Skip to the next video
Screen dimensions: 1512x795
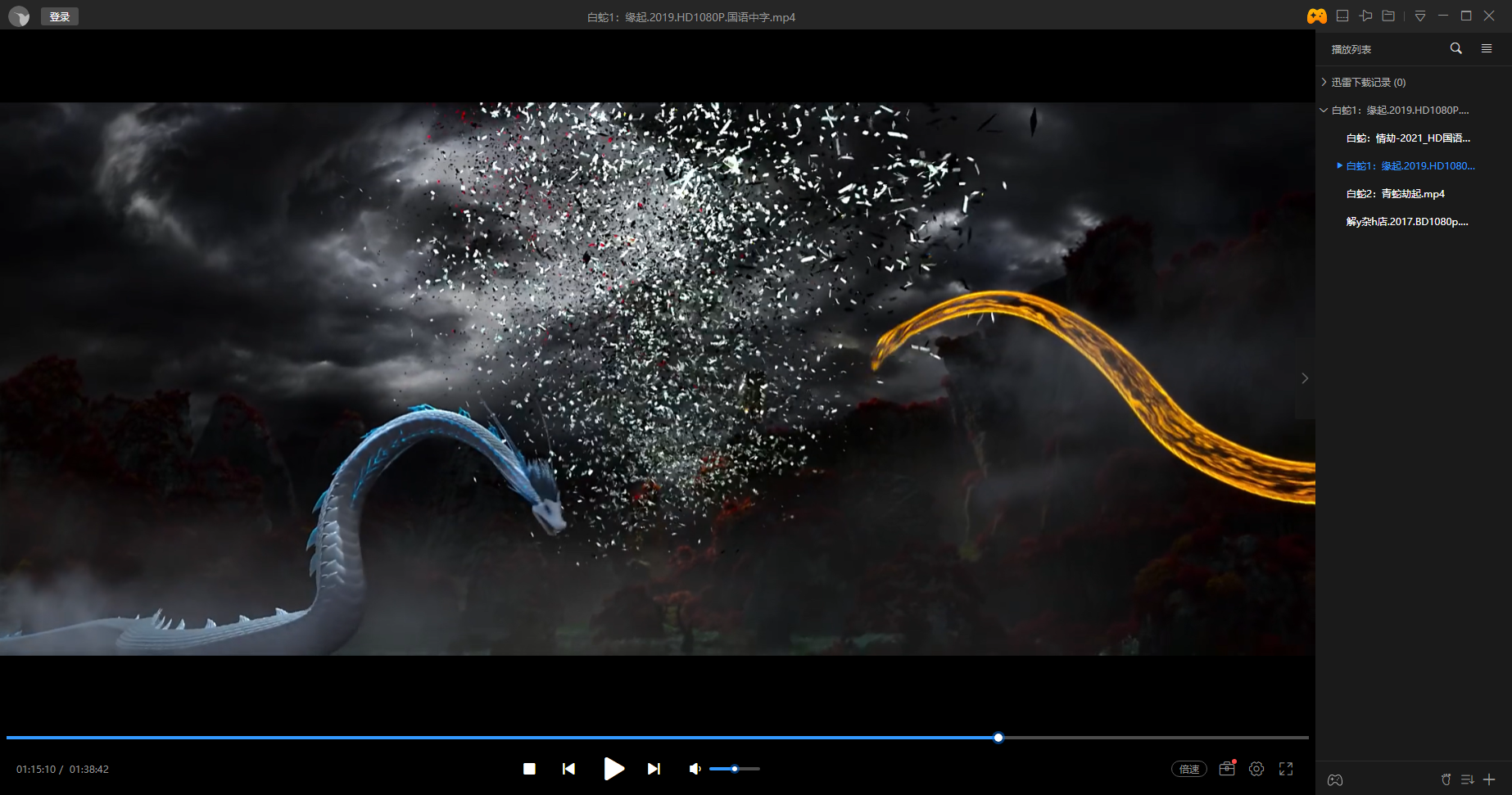pyautogui.click(x=654, y=769)
